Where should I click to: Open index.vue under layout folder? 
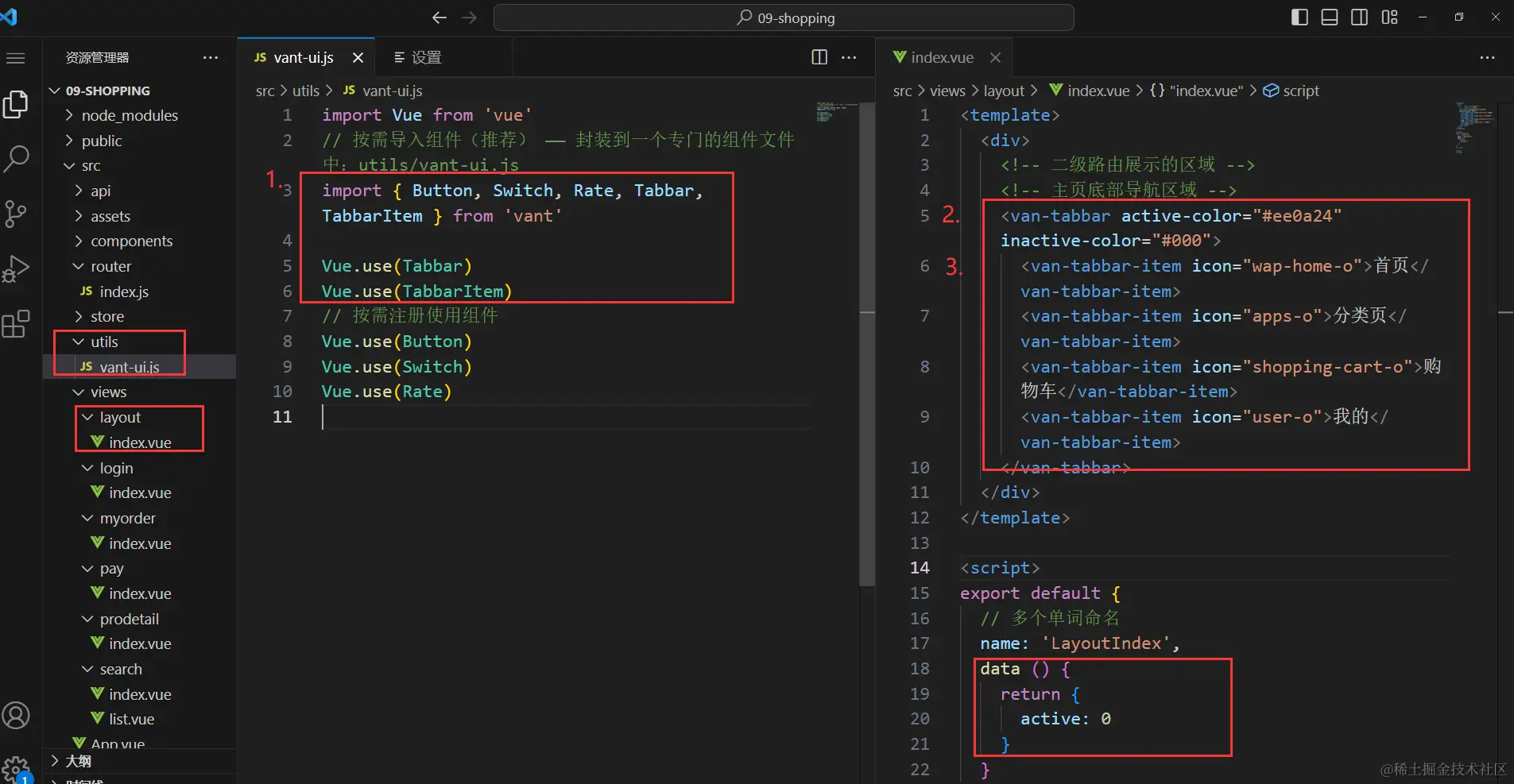pyautogui.click(x=139, y=442)
